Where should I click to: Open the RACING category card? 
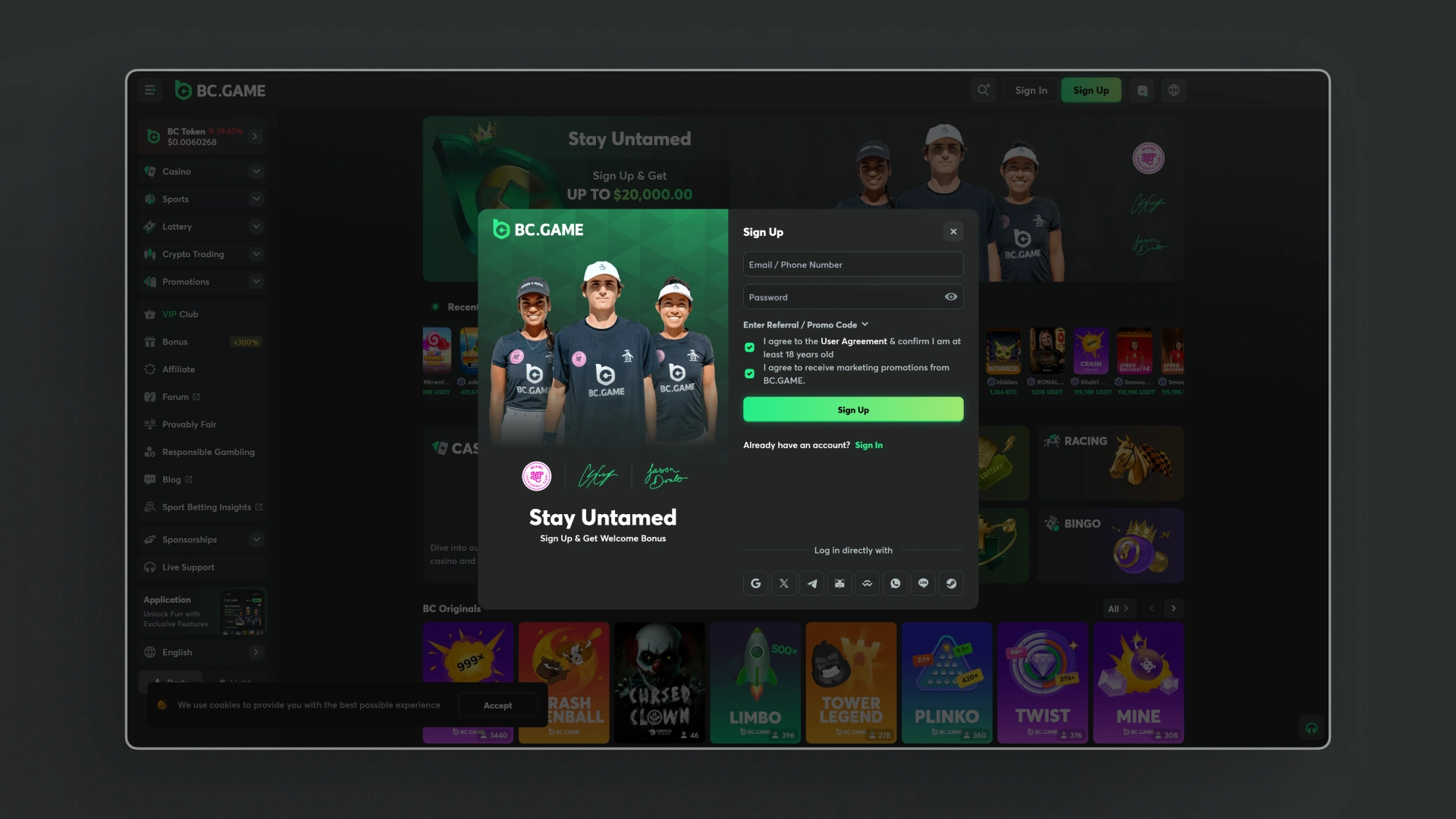coord(1110,463)
